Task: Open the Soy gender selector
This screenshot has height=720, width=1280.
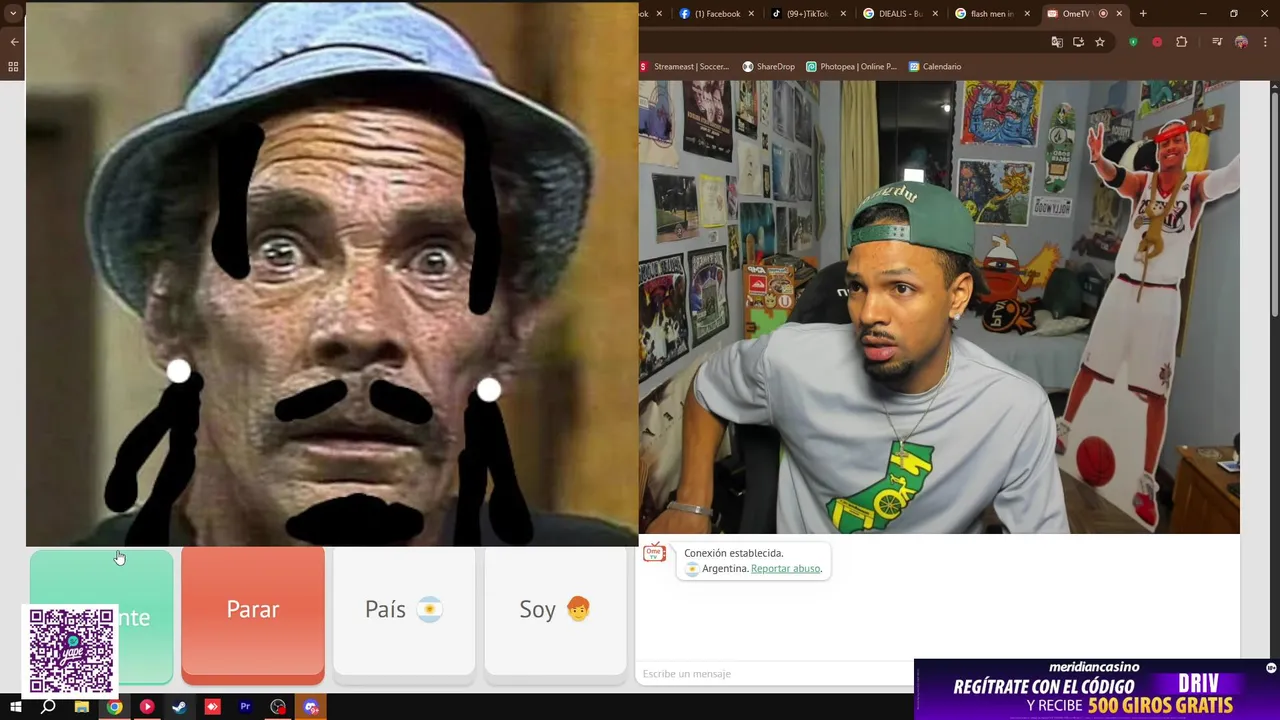Action: [555, 611]
